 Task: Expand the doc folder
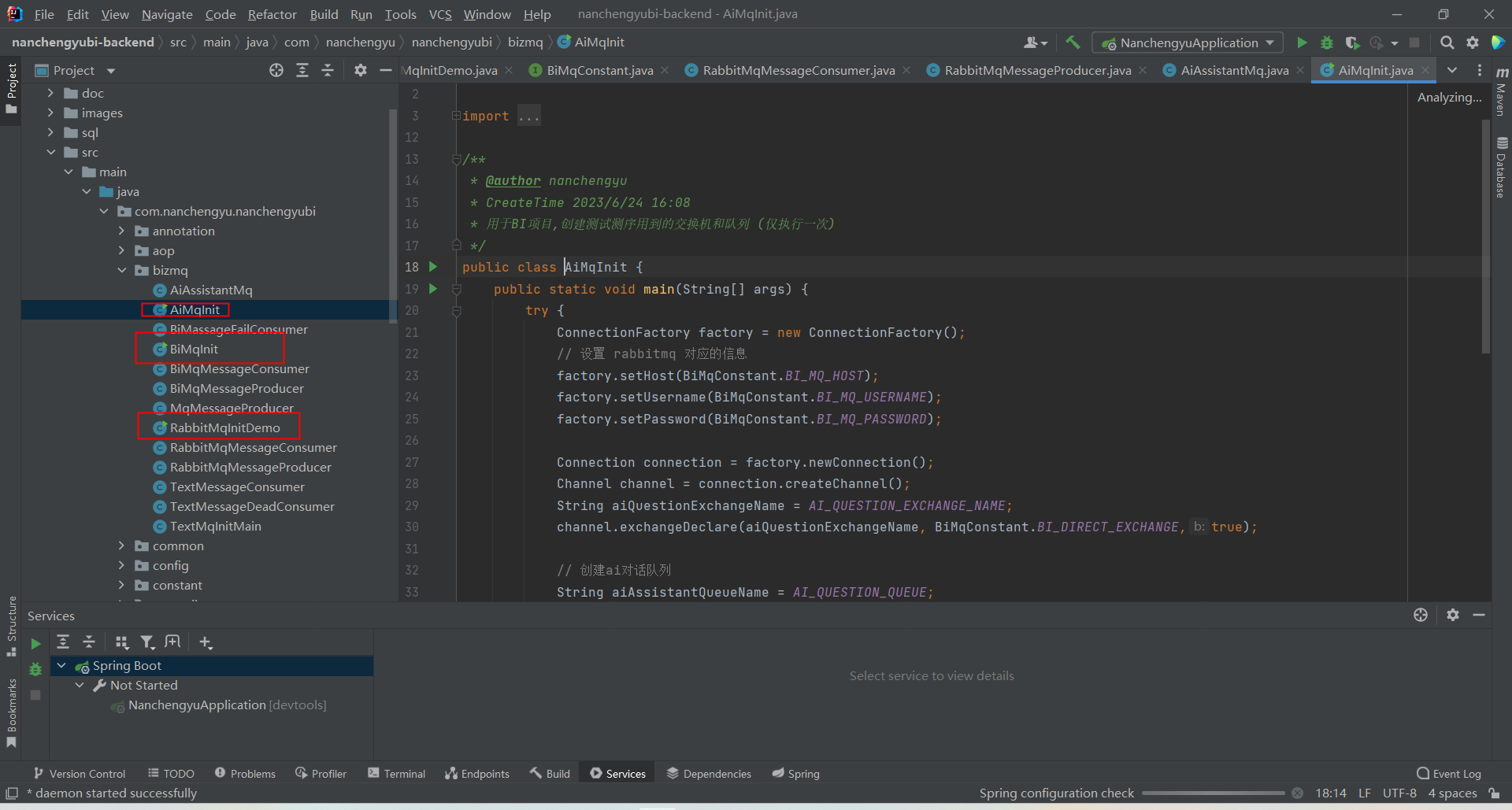pyautogui.click(x=50, y=93)
